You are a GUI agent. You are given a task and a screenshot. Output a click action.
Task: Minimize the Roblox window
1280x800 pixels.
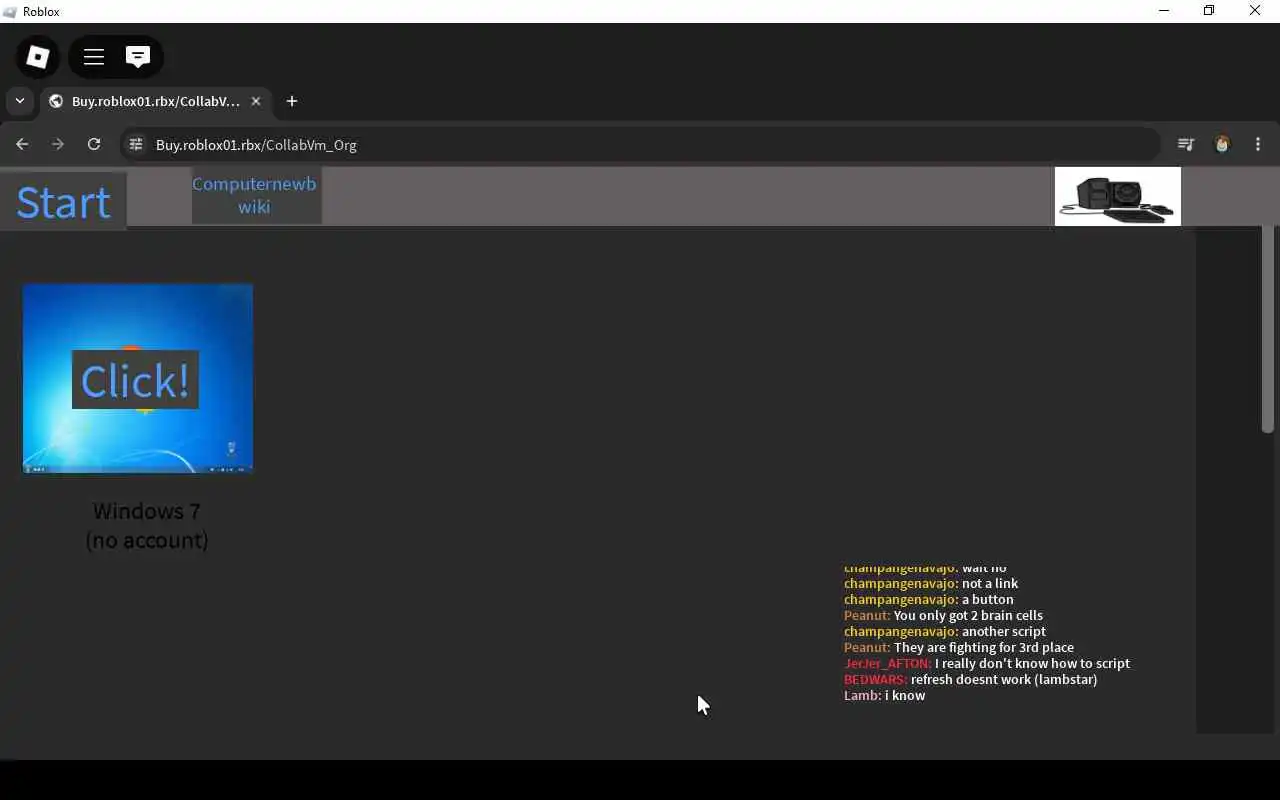click(1163, 11)
